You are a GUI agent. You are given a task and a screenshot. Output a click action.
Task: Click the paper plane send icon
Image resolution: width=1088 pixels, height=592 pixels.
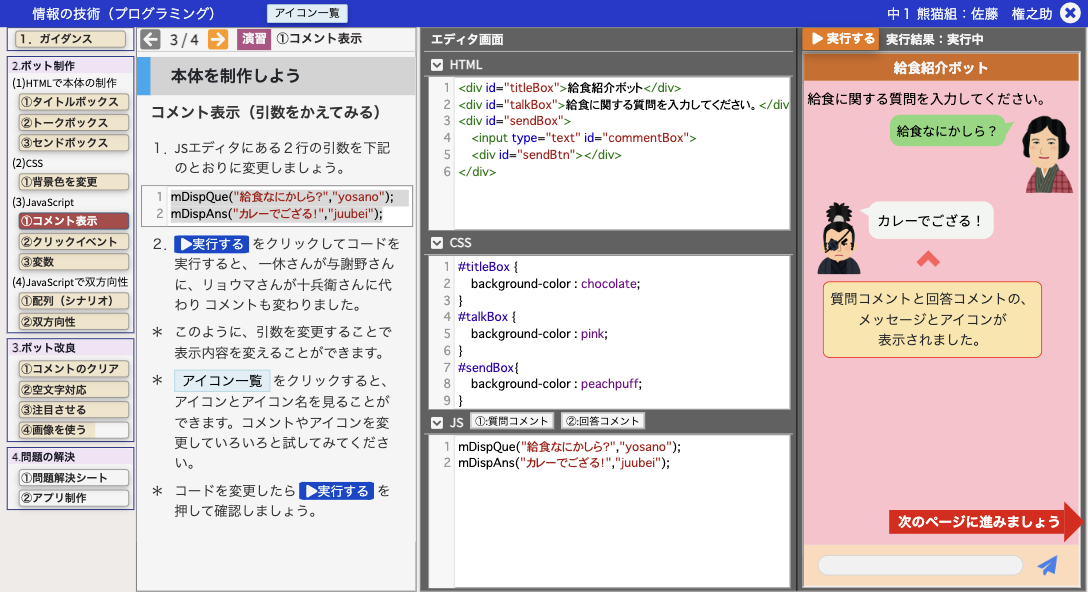[1048, 565]
